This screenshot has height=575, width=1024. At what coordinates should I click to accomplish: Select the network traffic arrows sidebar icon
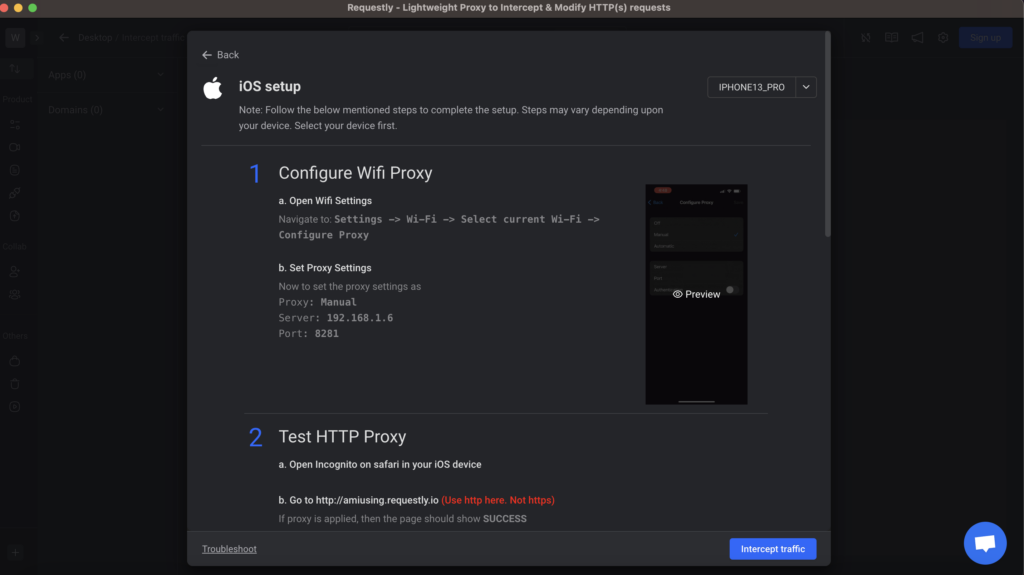15,68
